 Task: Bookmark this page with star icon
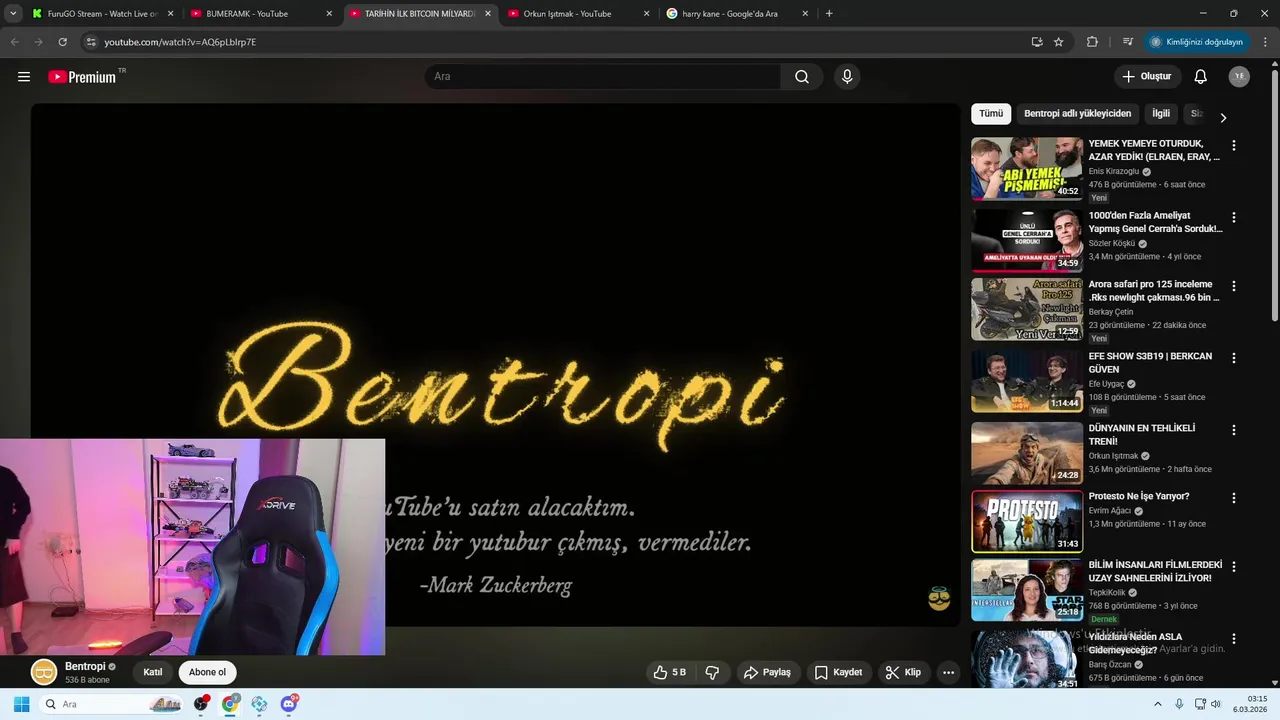[1059, 42]
